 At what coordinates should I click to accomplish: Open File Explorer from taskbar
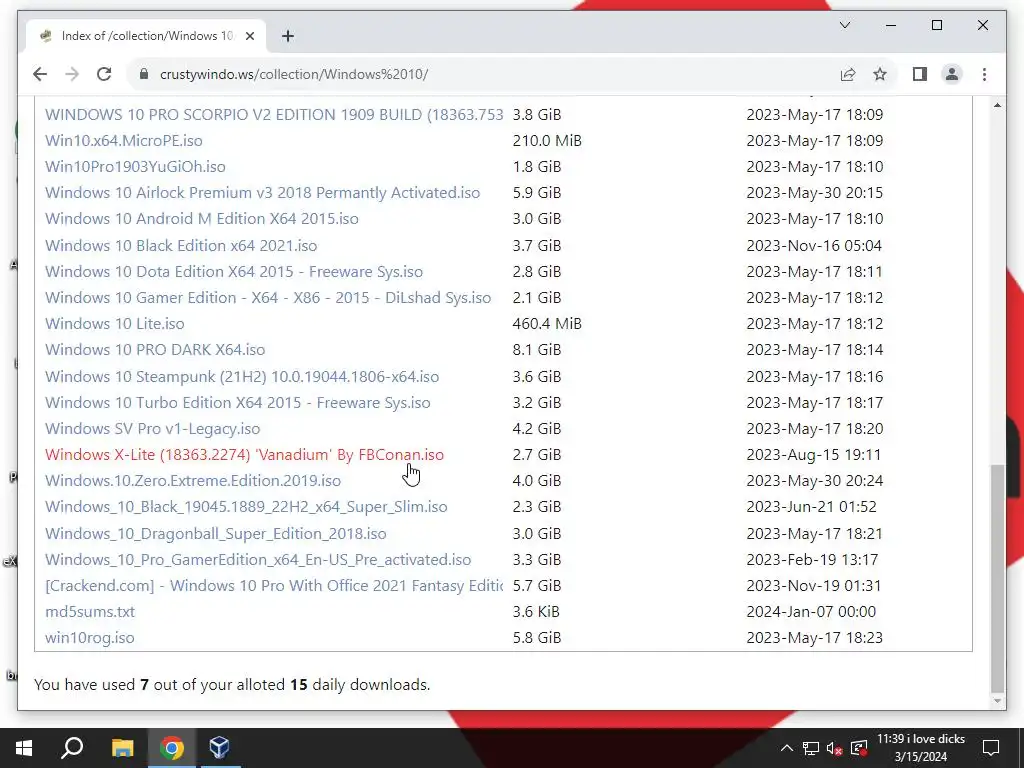[x=122, y=748]
